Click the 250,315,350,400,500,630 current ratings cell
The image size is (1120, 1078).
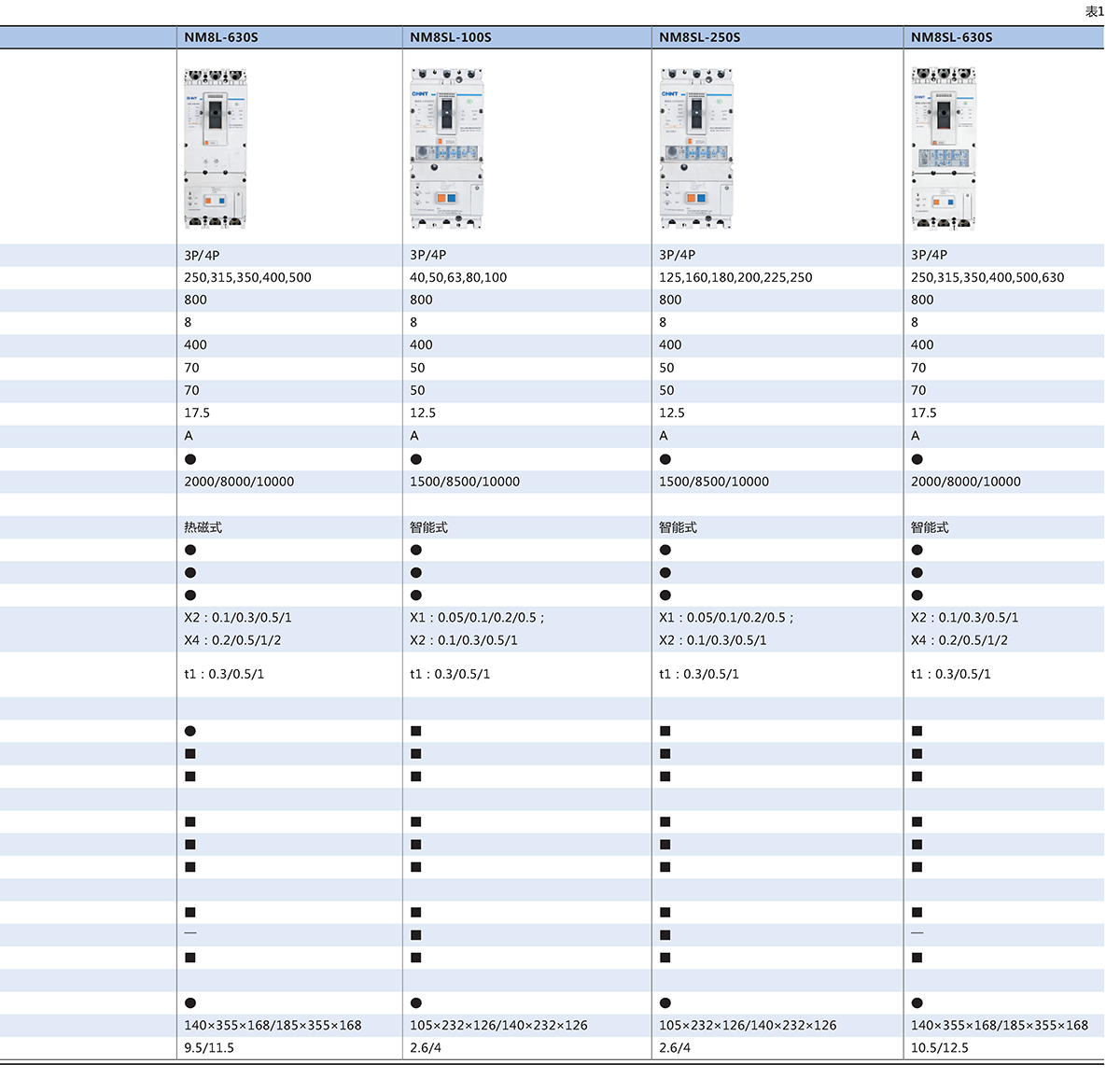pyautogui.click(x=987, y=277)
